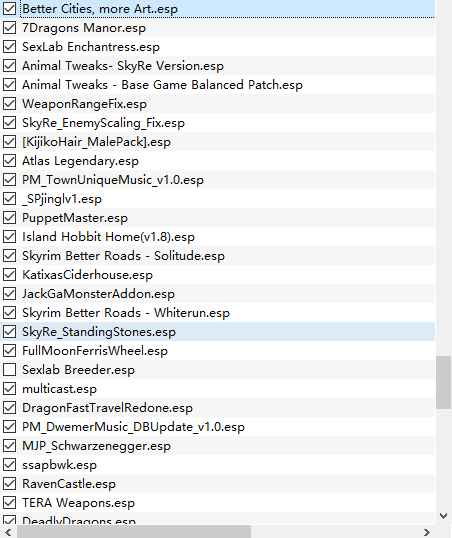The image size is (452, 538).
Task: Click the scroll right arrow
Action: (x=427, y=532)
